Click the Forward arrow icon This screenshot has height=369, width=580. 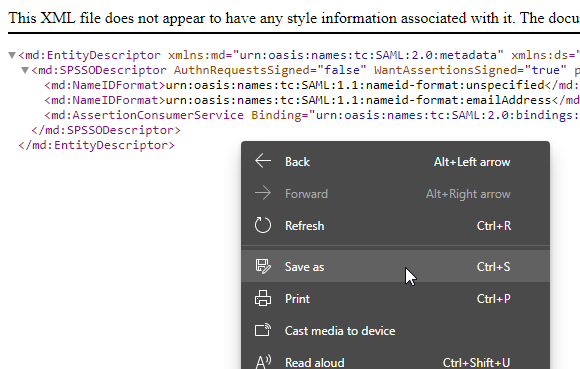coord(263,193)
